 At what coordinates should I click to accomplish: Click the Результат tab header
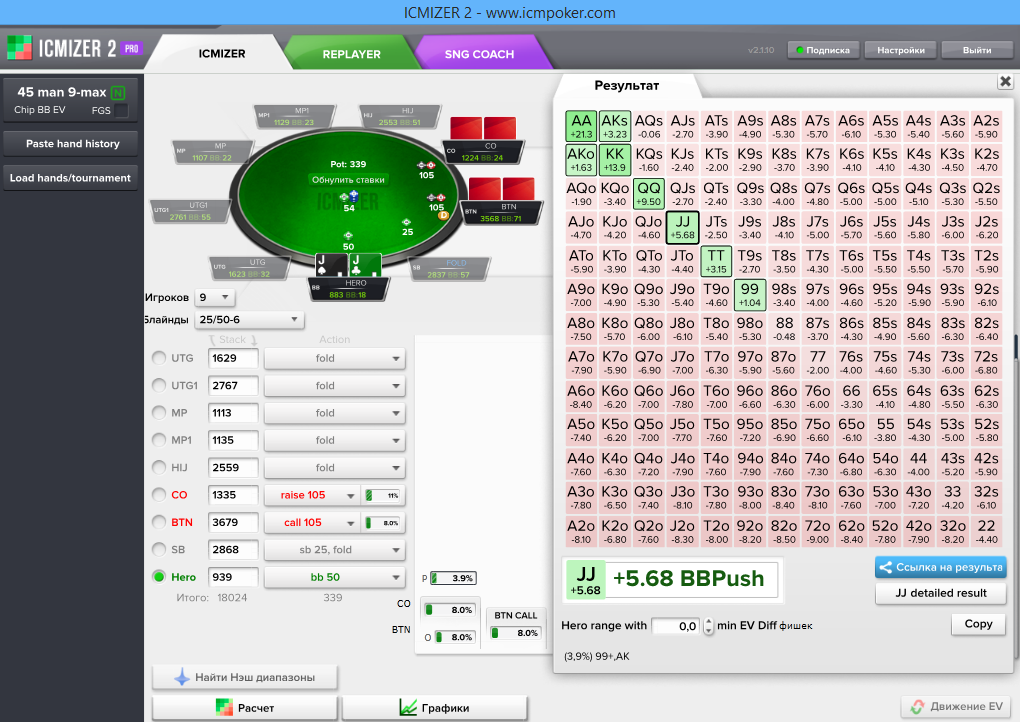[x=626, y=85]
